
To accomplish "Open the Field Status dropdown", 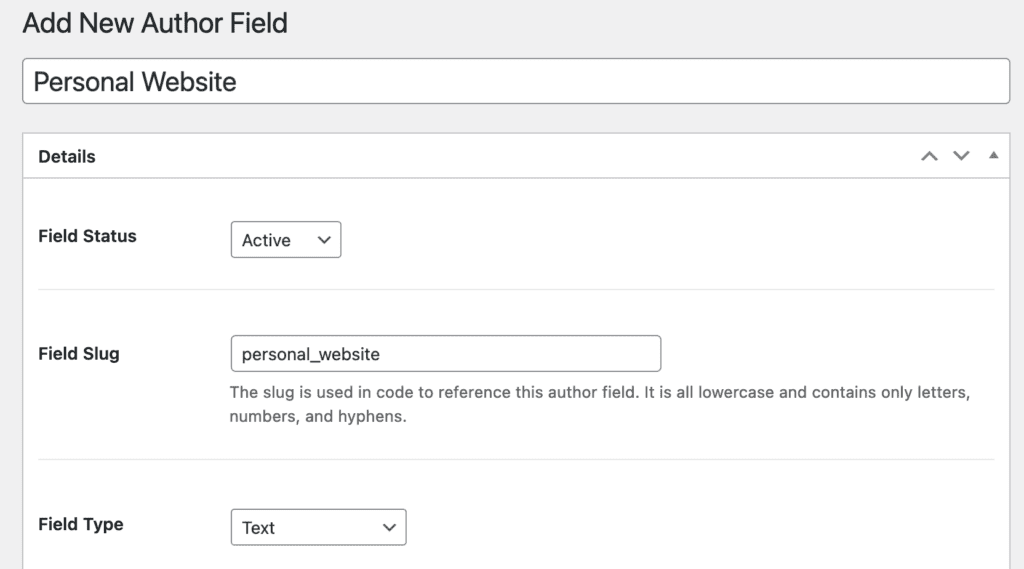I will (x=286, y=240).
